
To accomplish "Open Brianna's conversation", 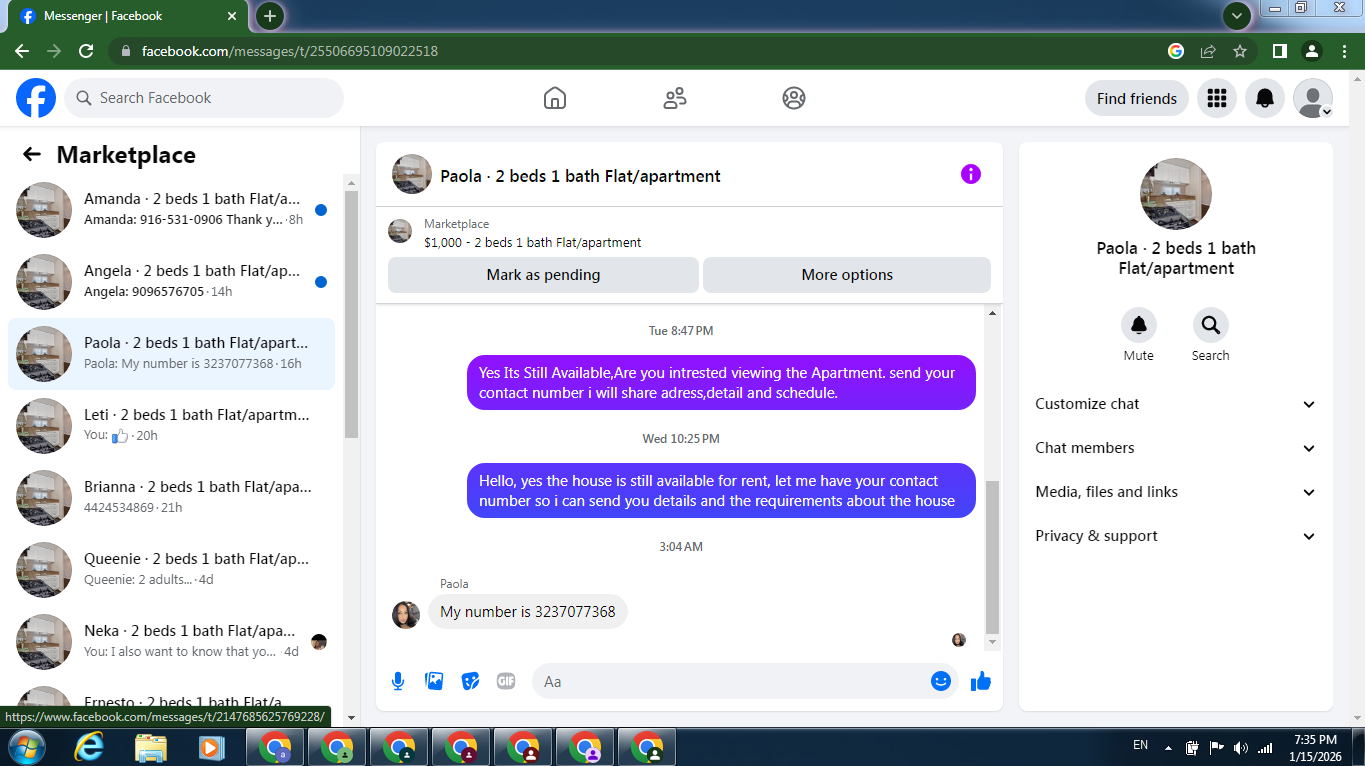I will point(171,498).
